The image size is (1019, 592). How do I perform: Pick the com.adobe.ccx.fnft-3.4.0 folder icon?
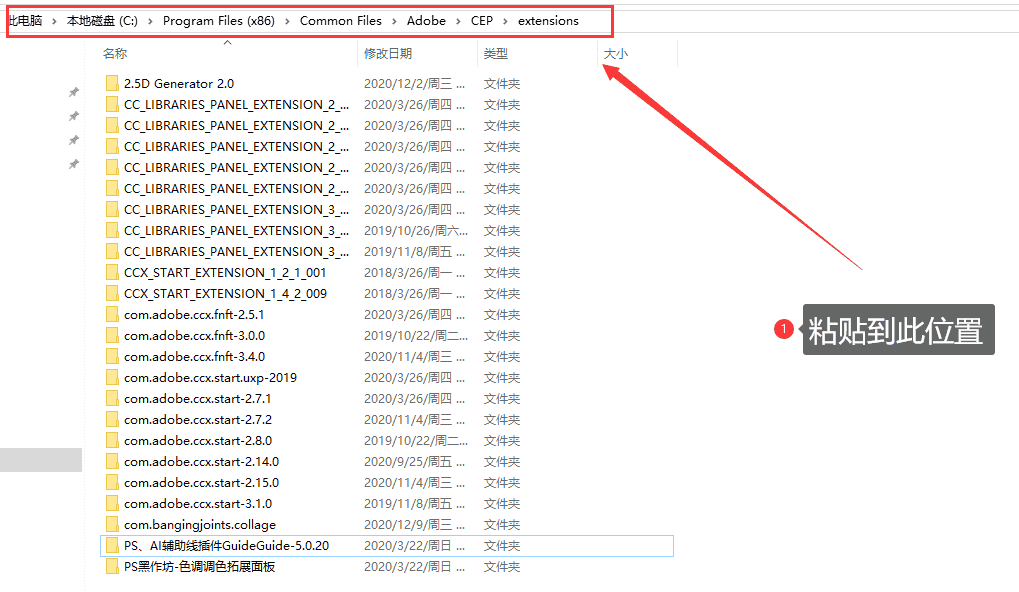(x=112, y=356)
